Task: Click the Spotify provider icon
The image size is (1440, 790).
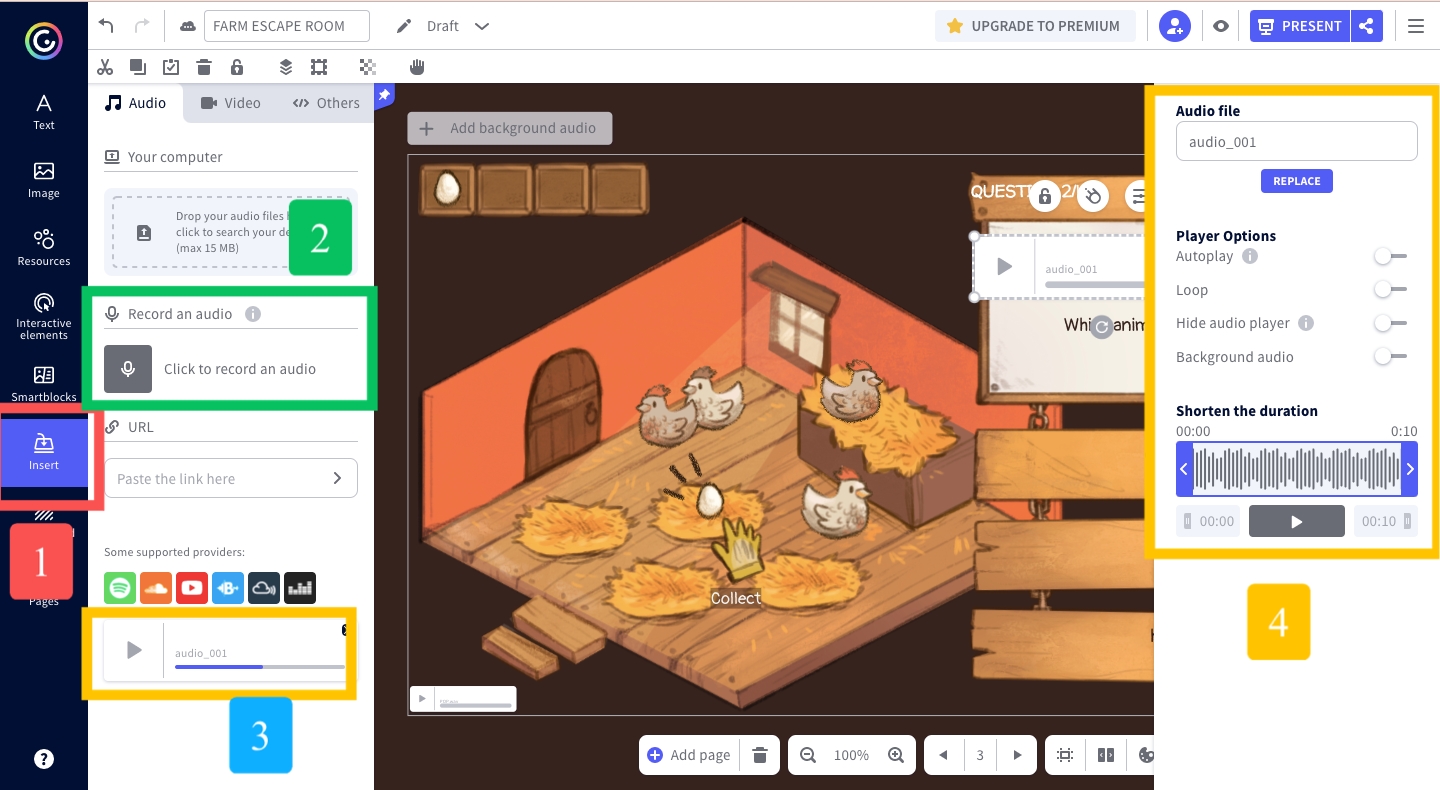Action: pos(120,588)
